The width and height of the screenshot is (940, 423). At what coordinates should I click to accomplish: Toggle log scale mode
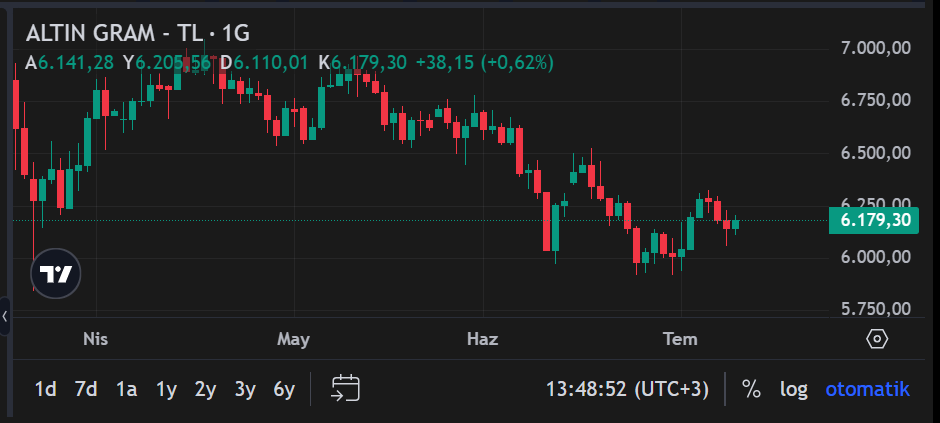point(793,389)
